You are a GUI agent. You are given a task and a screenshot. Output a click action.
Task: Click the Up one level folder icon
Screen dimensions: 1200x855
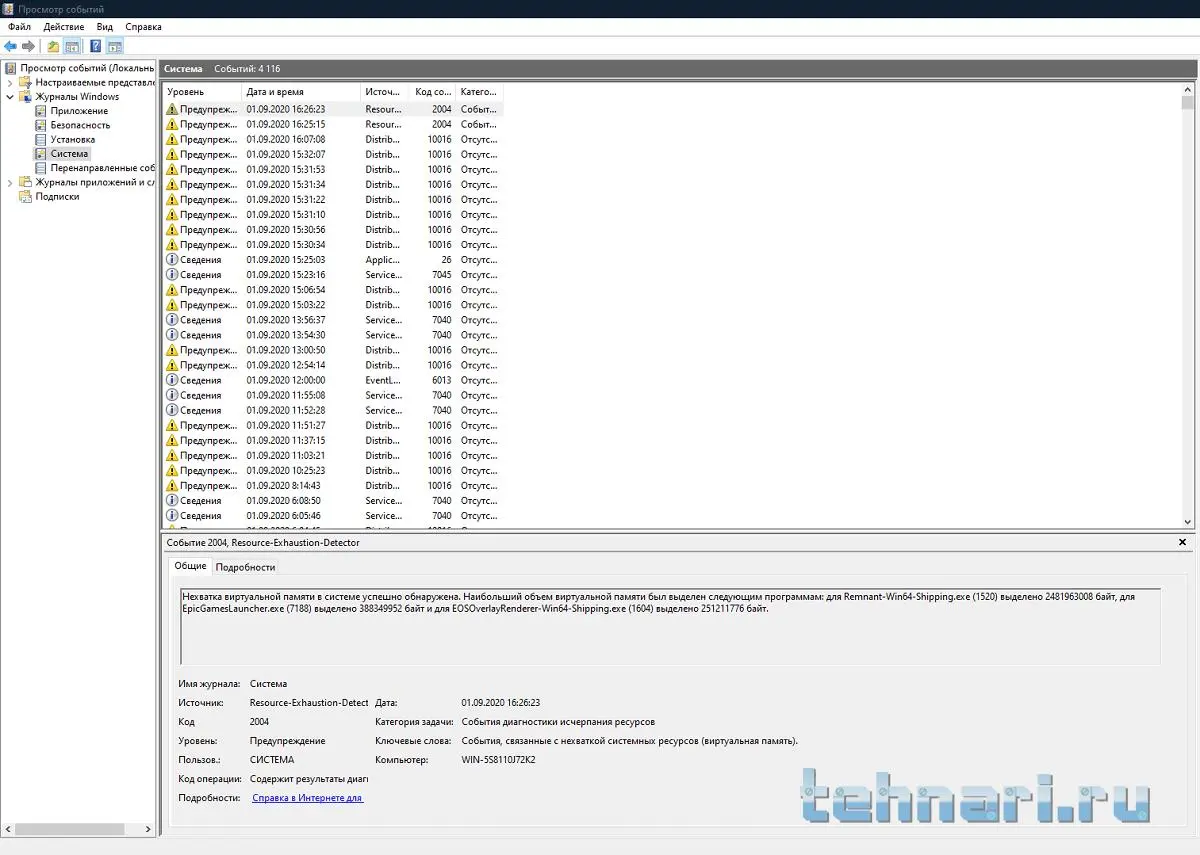point(53,46)
